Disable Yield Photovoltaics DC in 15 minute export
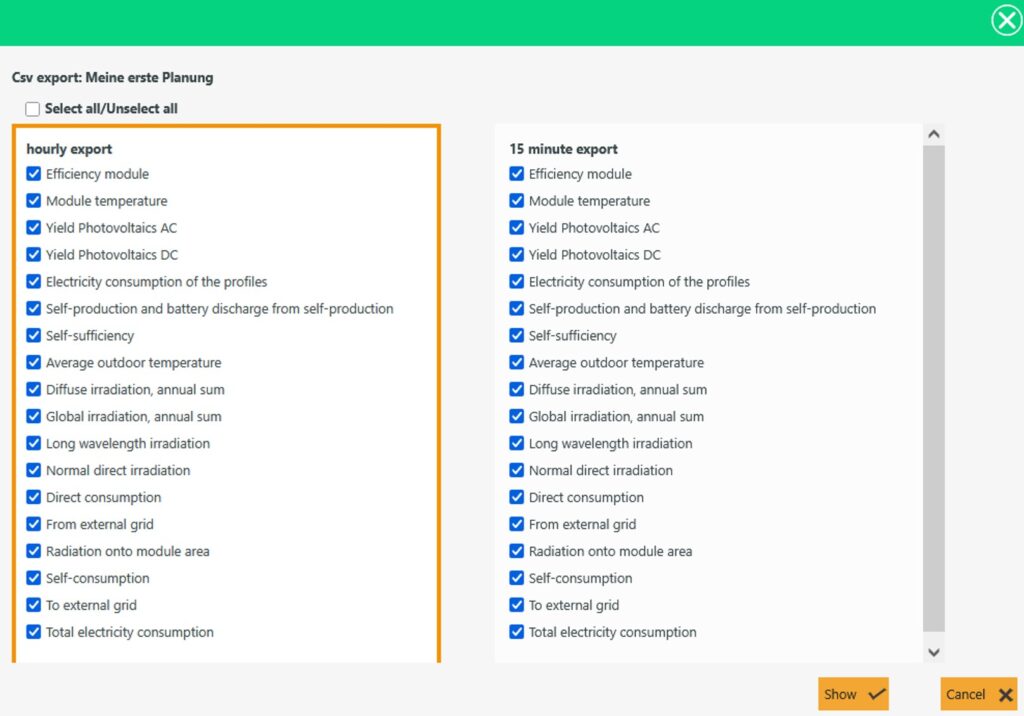Screen dimensions: 1024x716 pos(517,255)
